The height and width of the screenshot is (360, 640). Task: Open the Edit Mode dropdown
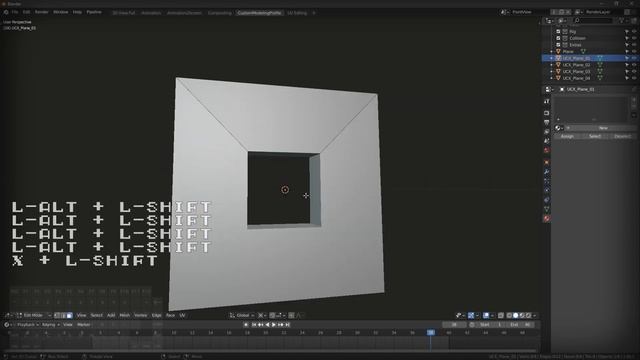coord(33,315)
